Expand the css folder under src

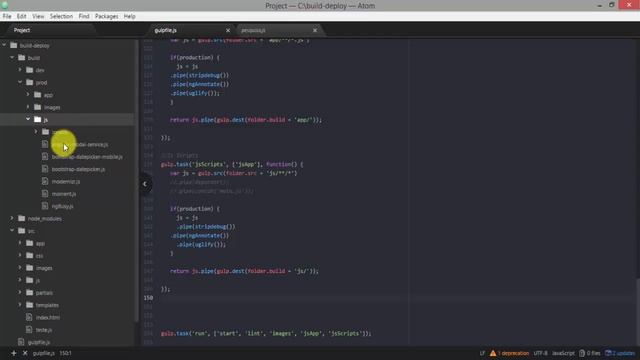tap(20, 256)
